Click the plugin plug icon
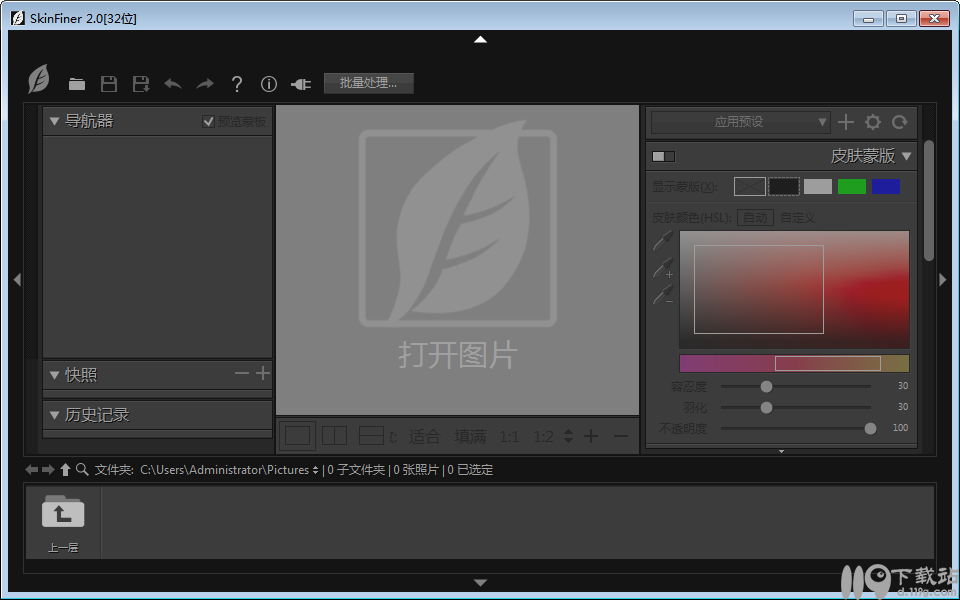Viewport: 960px width, 600px height. coord(301,84)
